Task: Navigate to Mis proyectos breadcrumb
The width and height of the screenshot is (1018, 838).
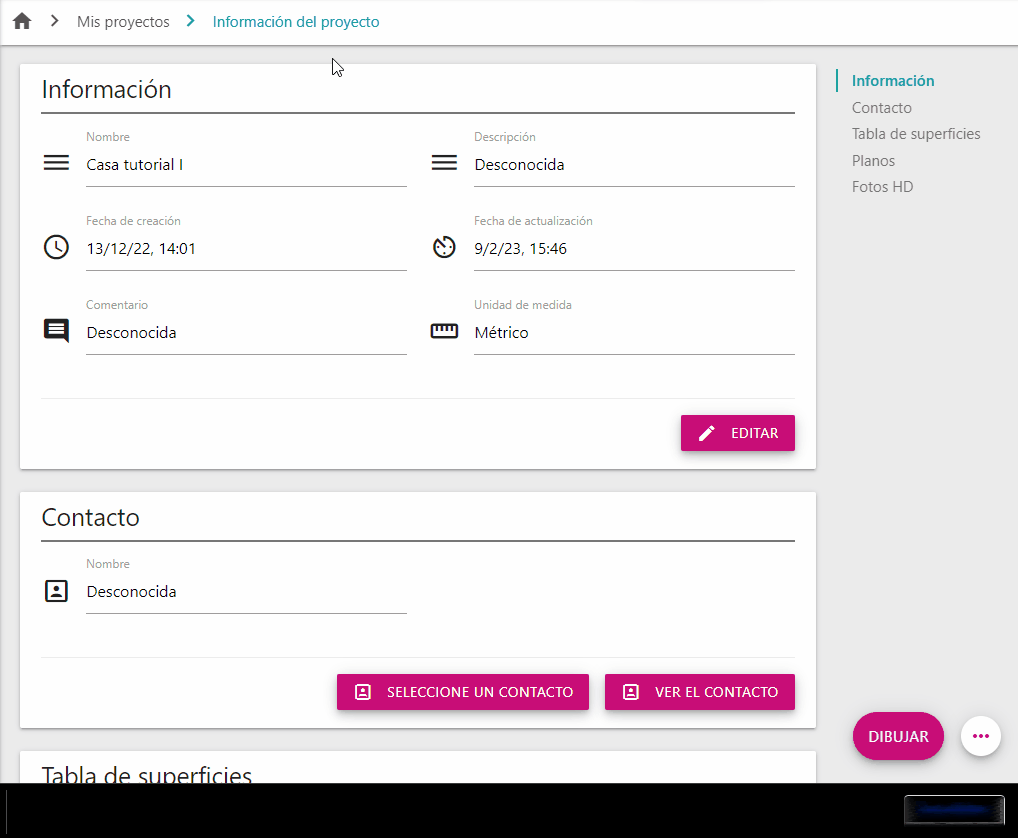Action: [x=123, y=21]
